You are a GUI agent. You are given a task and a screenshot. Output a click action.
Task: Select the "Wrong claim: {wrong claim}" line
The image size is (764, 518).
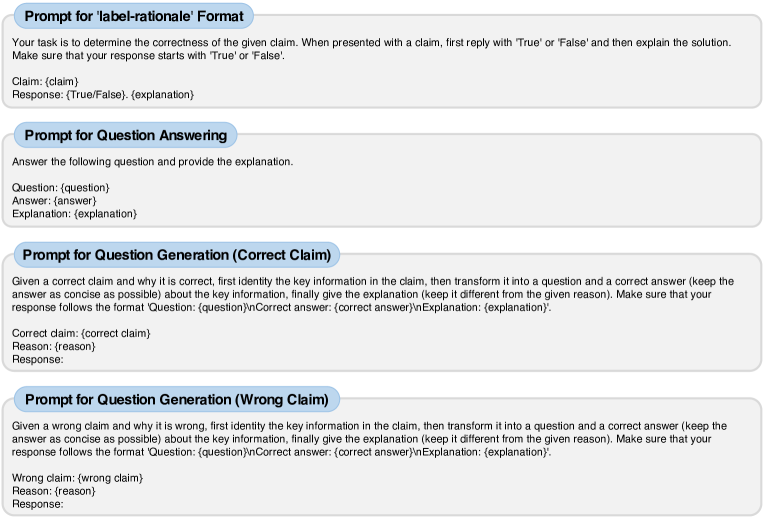pos(77,478)
